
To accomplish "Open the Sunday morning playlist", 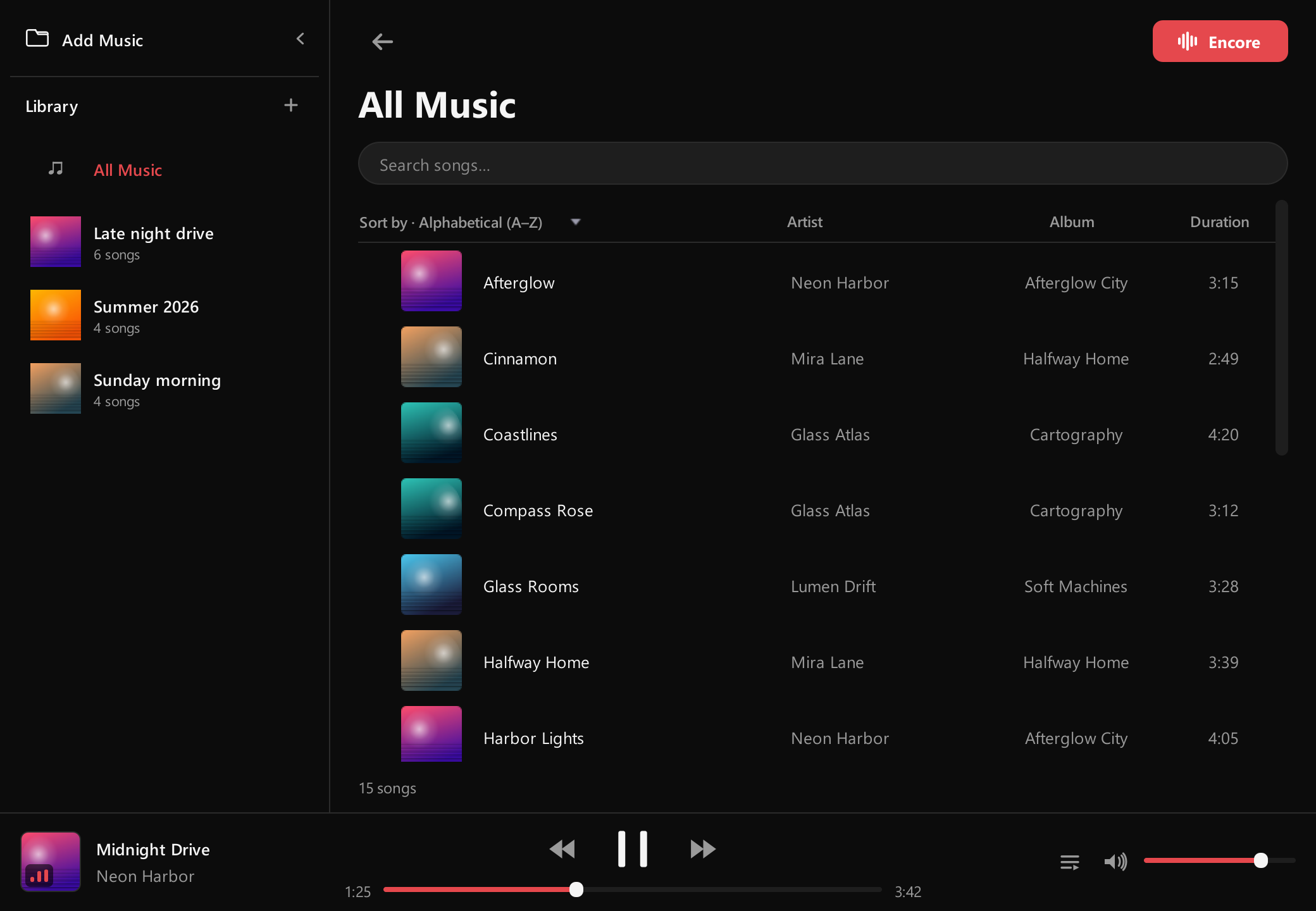I will tap(164, 388).
